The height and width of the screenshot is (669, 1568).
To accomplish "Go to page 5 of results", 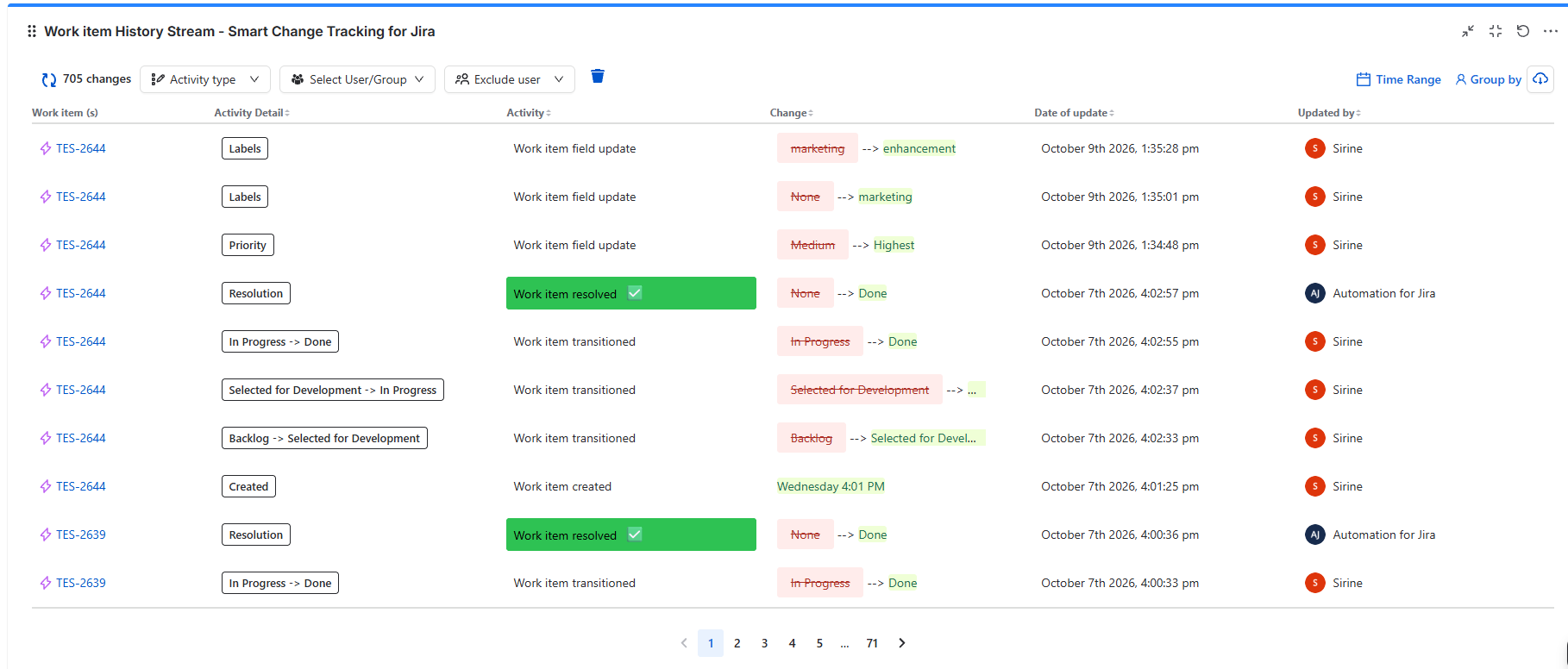I will point(820,643).
